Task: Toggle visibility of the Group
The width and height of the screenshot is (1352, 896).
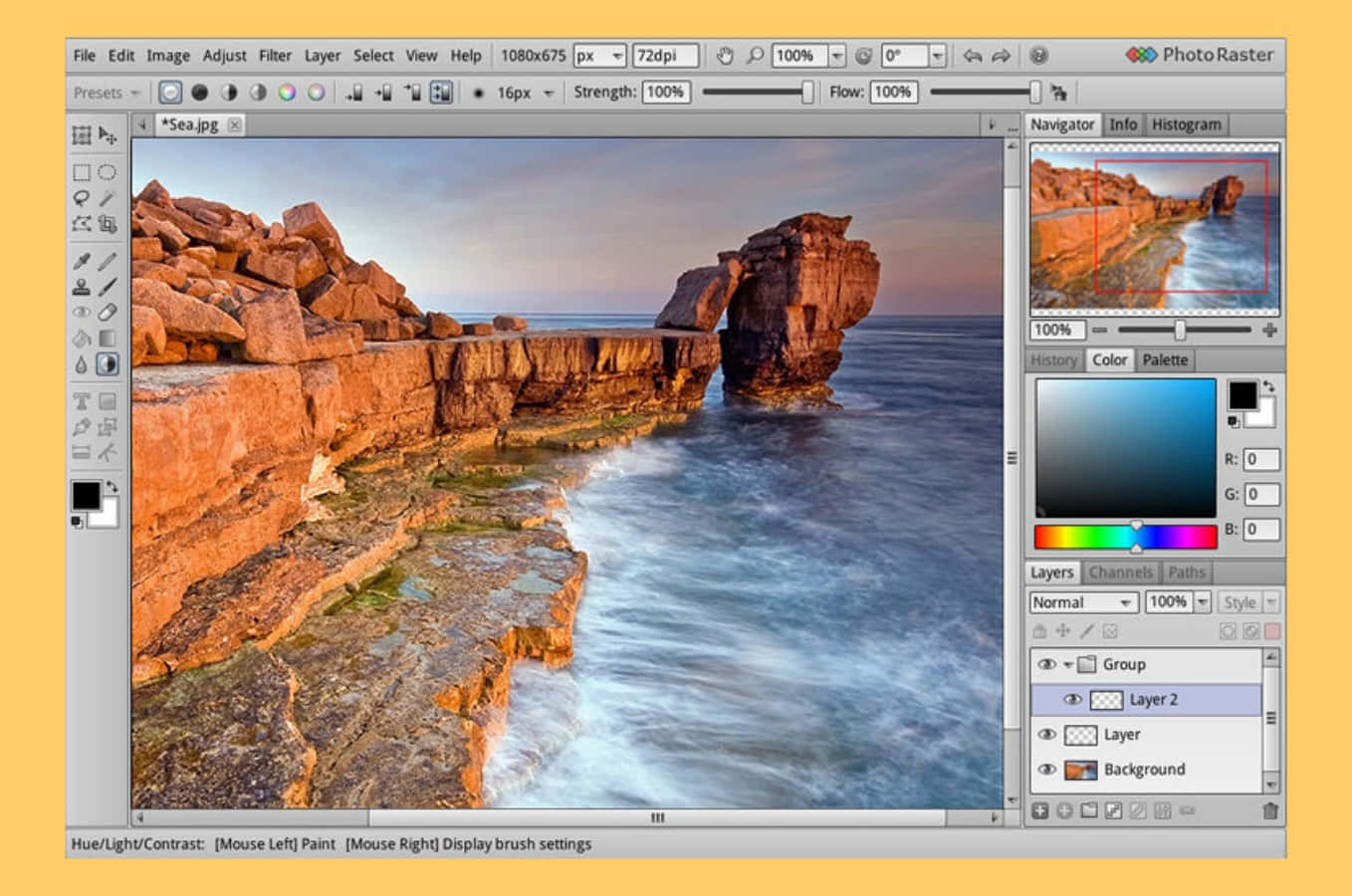Action: (x=1046, y=665)
